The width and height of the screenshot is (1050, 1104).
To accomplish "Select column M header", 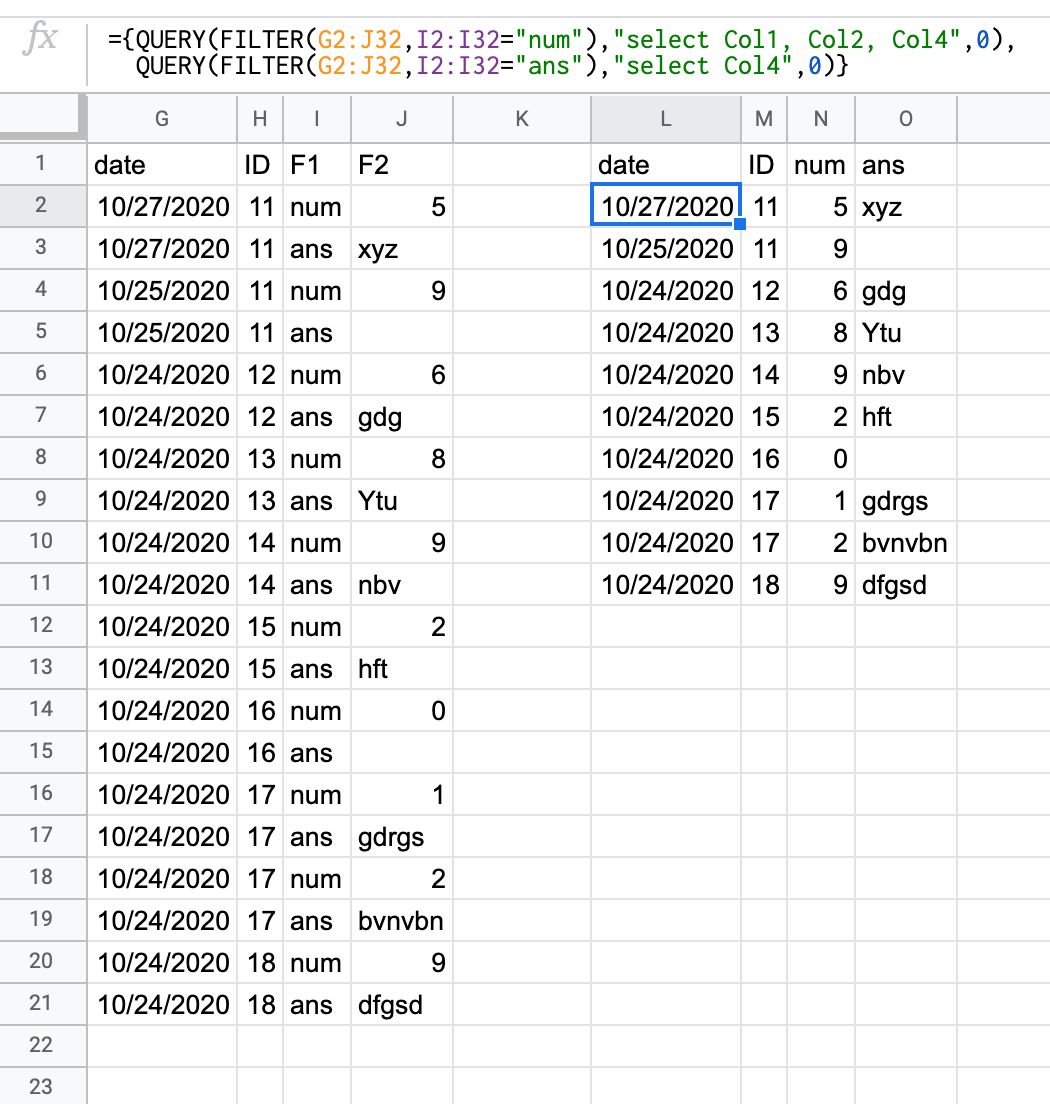I will coord(764,119).
